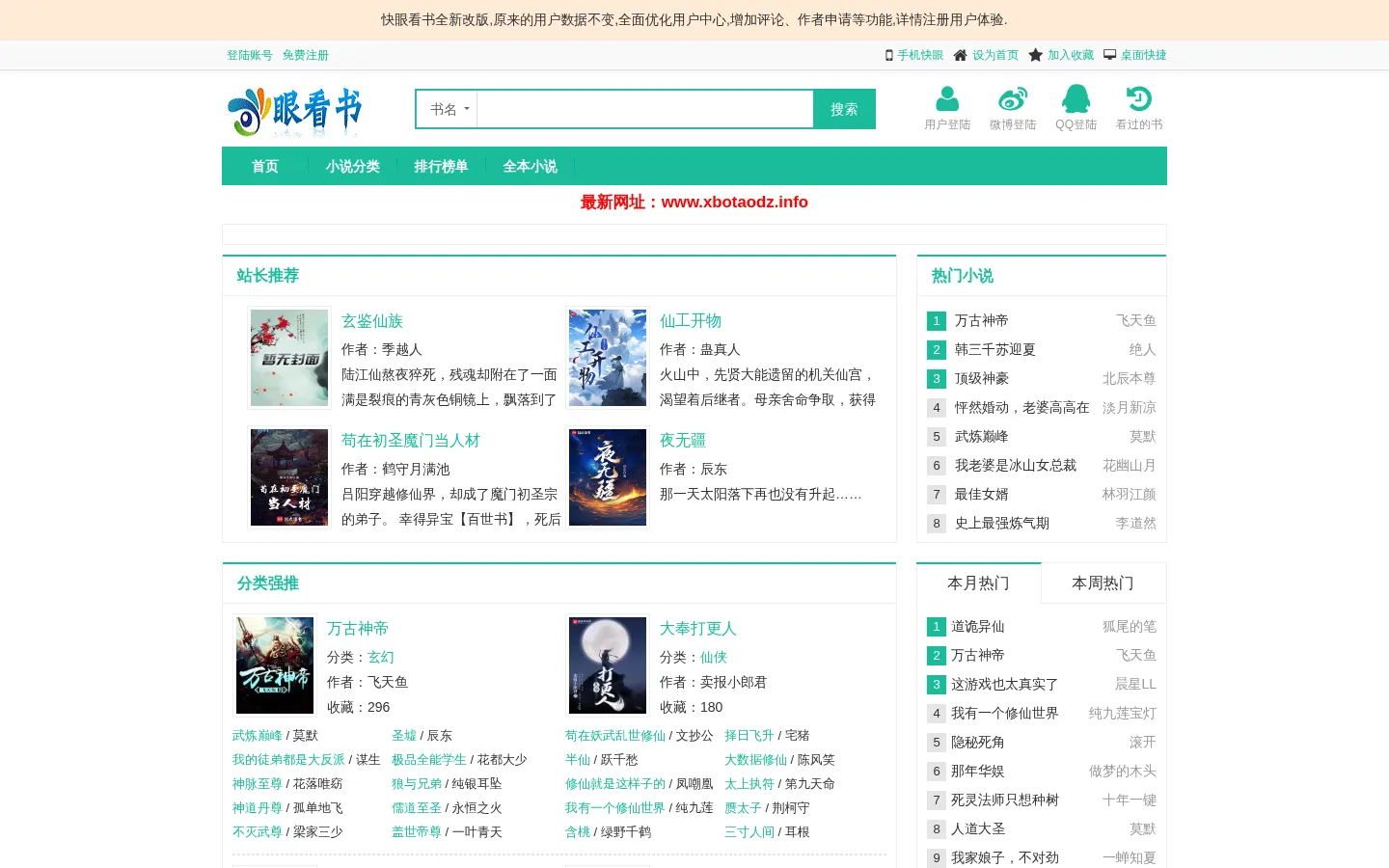Focus the book search input field
Viewport: 1389px width, 868px height.
pyautogui.click(x=645, y=109)
